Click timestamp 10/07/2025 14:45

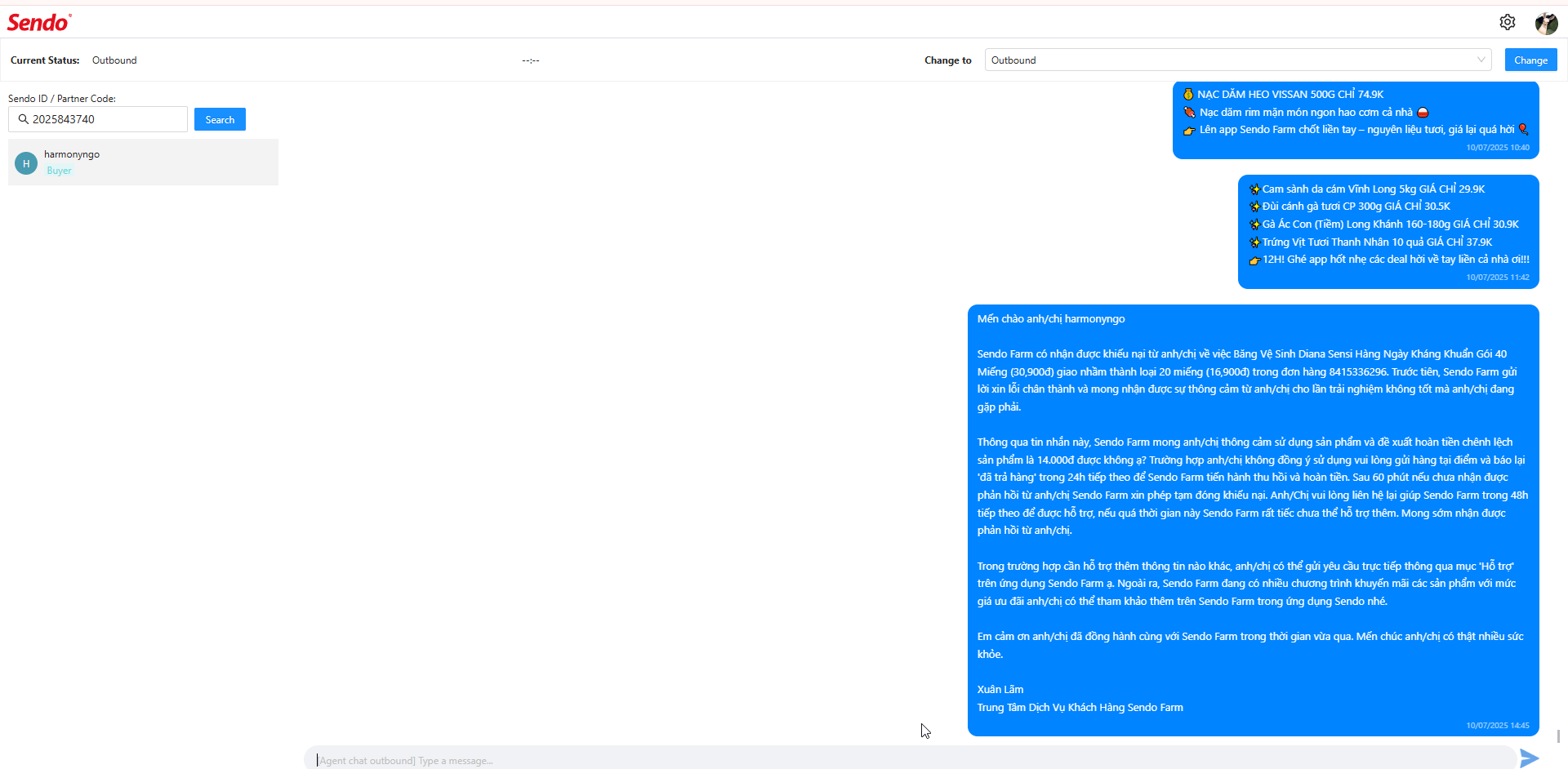tap(1498, 726)
